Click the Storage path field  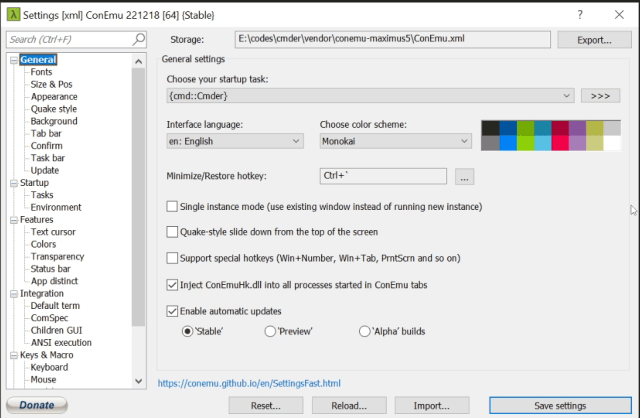click(x=393, y=40)
